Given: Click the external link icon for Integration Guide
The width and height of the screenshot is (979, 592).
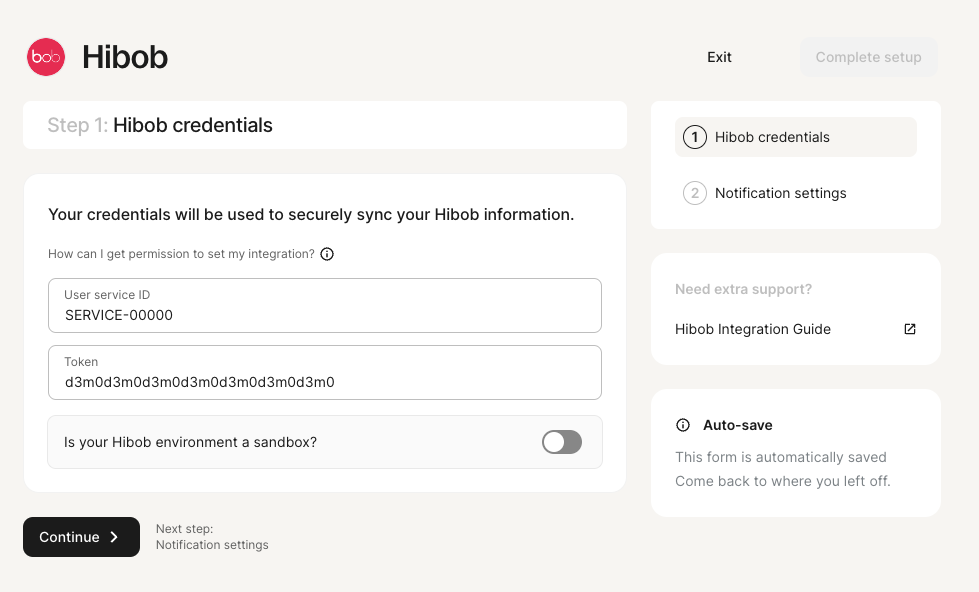Looking at the screenshot, I should 910,329.
